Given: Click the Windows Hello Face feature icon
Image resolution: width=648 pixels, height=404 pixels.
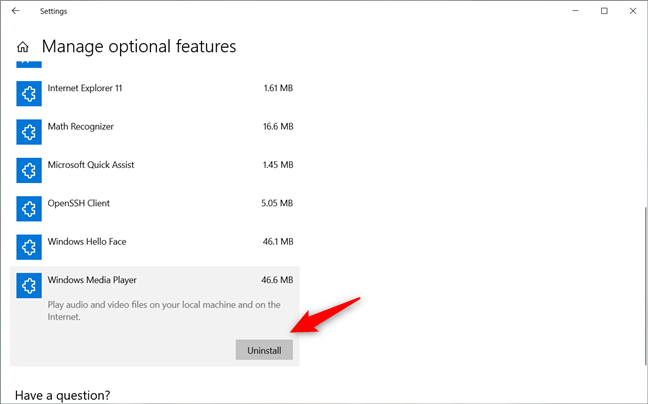Looking at the screenshot, I should (x=29, y=247).
